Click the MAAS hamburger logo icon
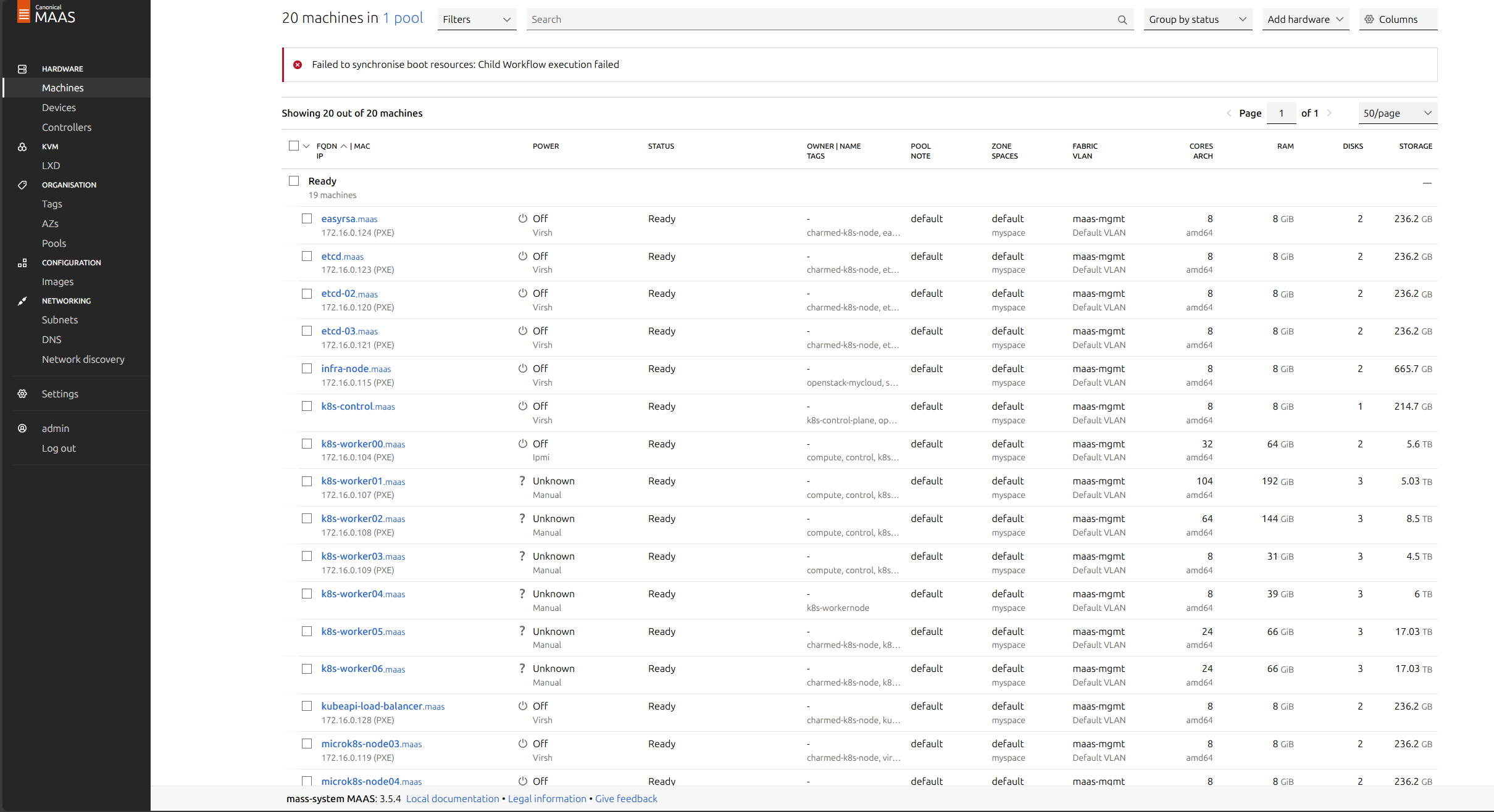Screen dimensions: 1494x812 coord(23,14)
